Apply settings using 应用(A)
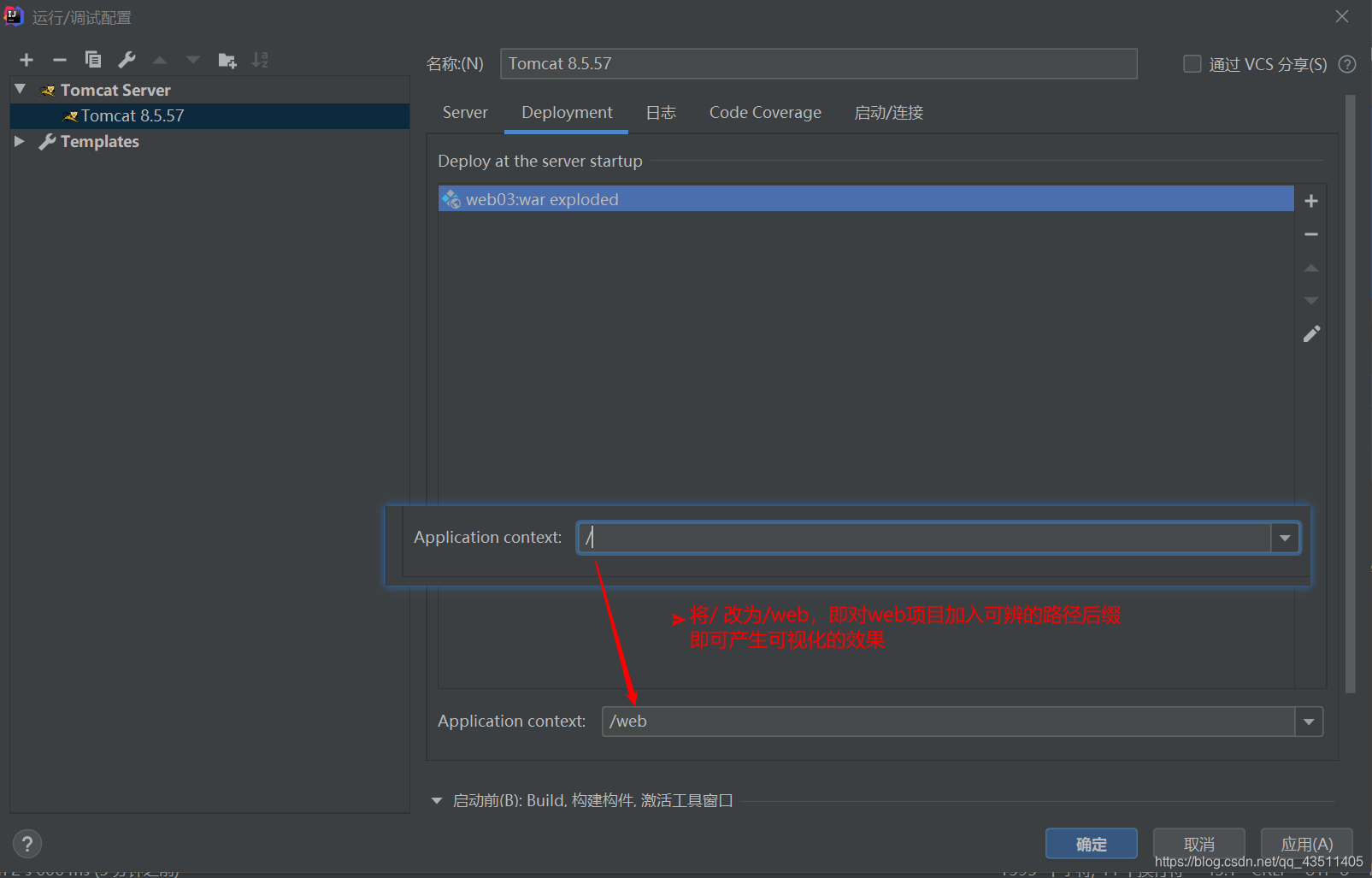This screenshot has height=878, width=1372. pos(1306,843)
